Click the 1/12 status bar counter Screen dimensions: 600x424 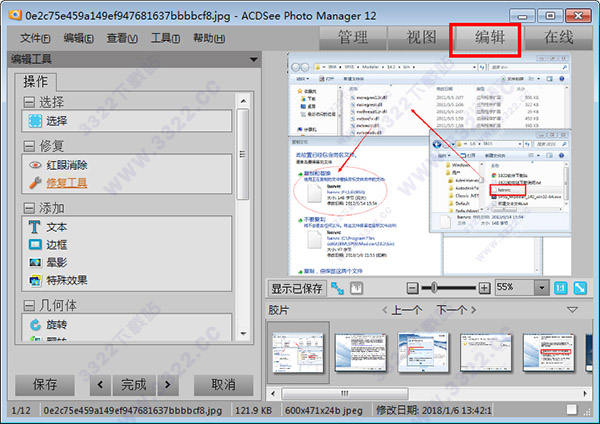coord(21,411)
